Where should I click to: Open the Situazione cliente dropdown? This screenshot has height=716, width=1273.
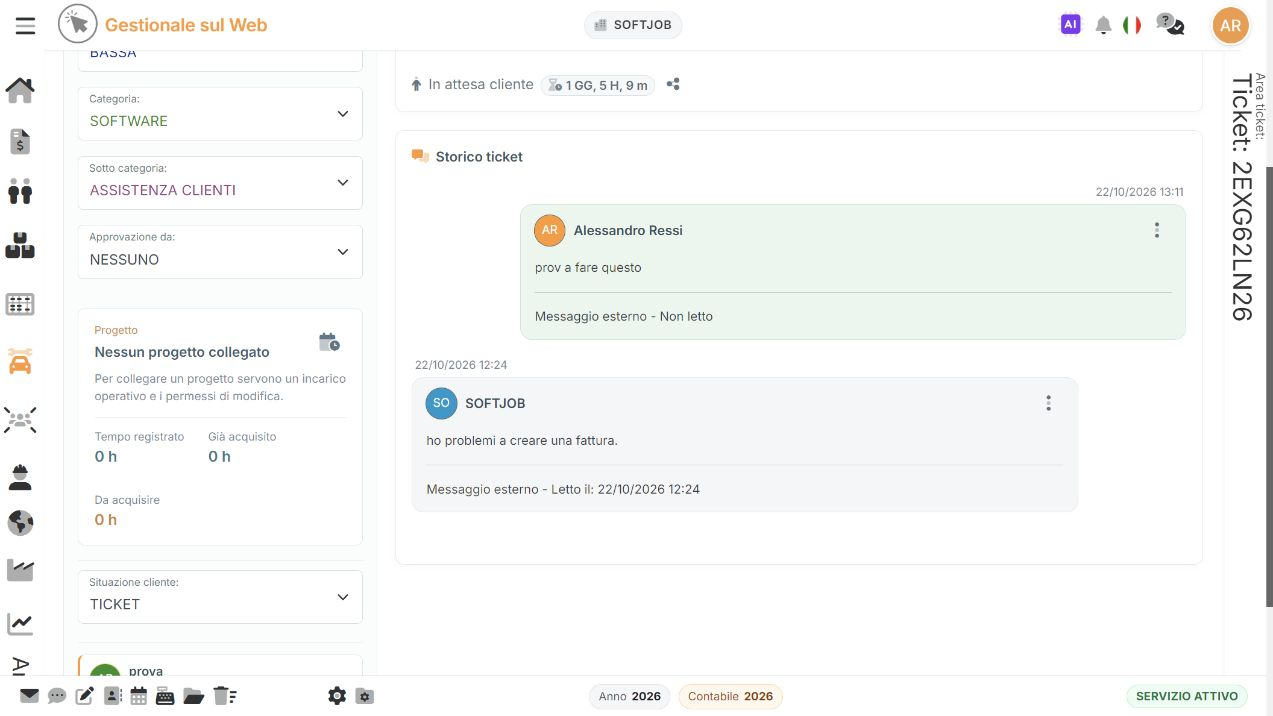coord(220,597)
